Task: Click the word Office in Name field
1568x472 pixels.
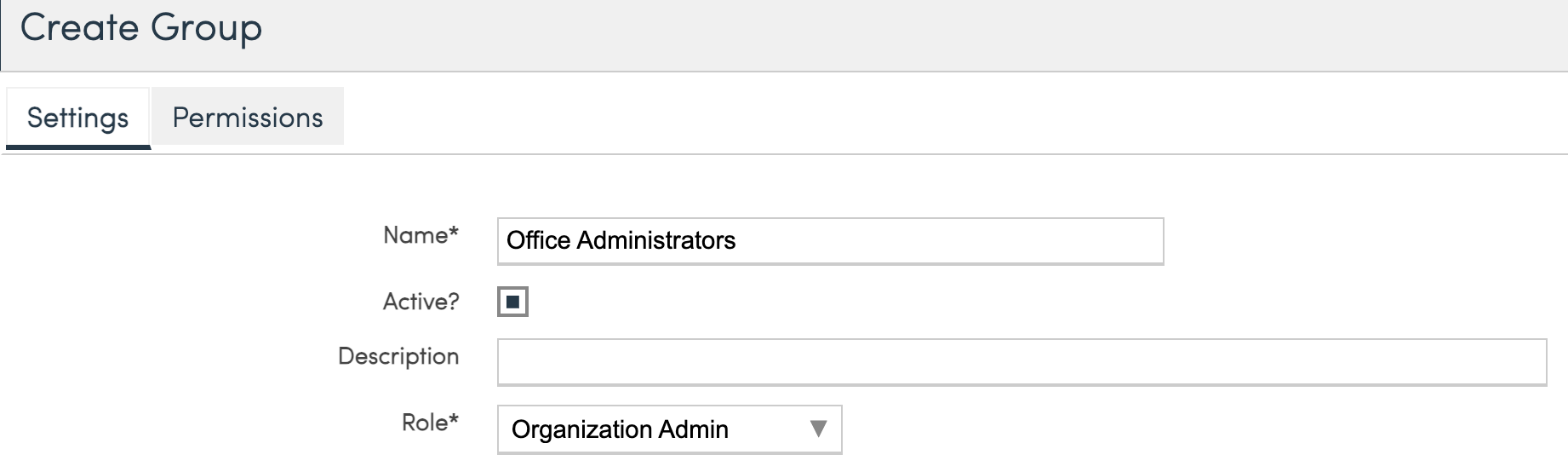Action: pyautogui.click(x=538, y=241)
